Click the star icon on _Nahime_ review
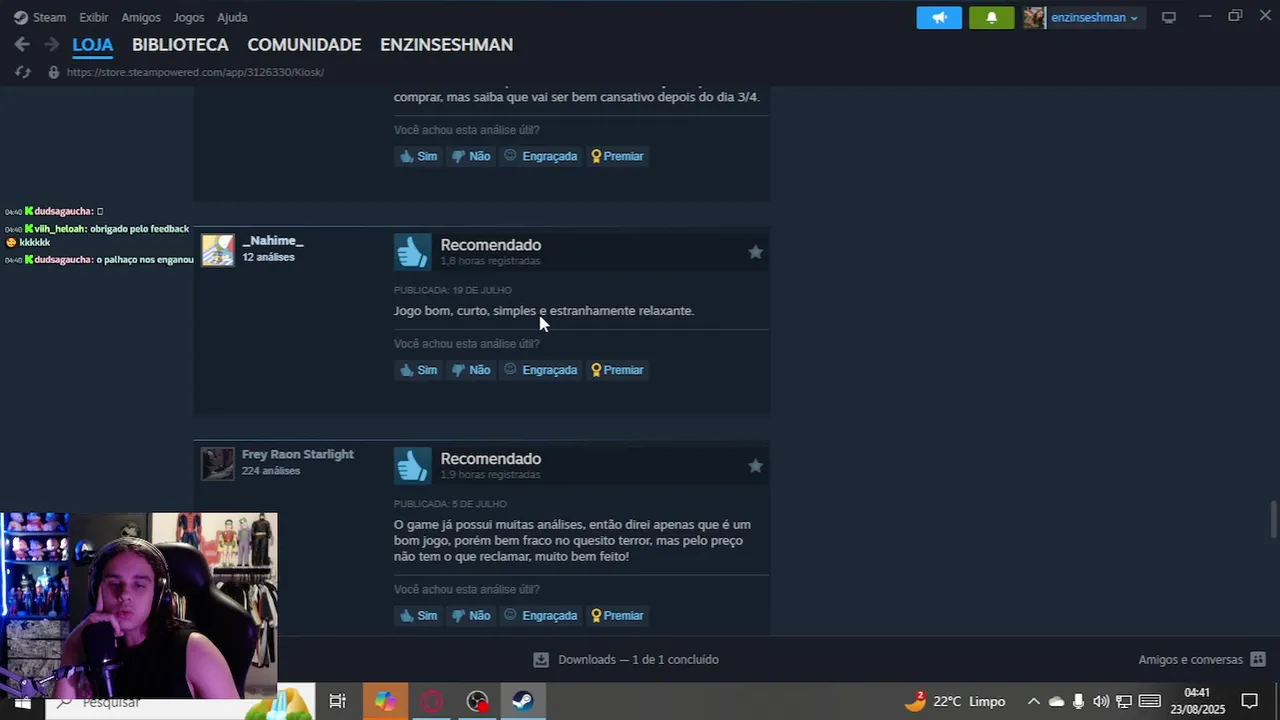Image resolution: width=1280 pixels, height=720 pixels. pyautogui.click(x=755, y=252)
